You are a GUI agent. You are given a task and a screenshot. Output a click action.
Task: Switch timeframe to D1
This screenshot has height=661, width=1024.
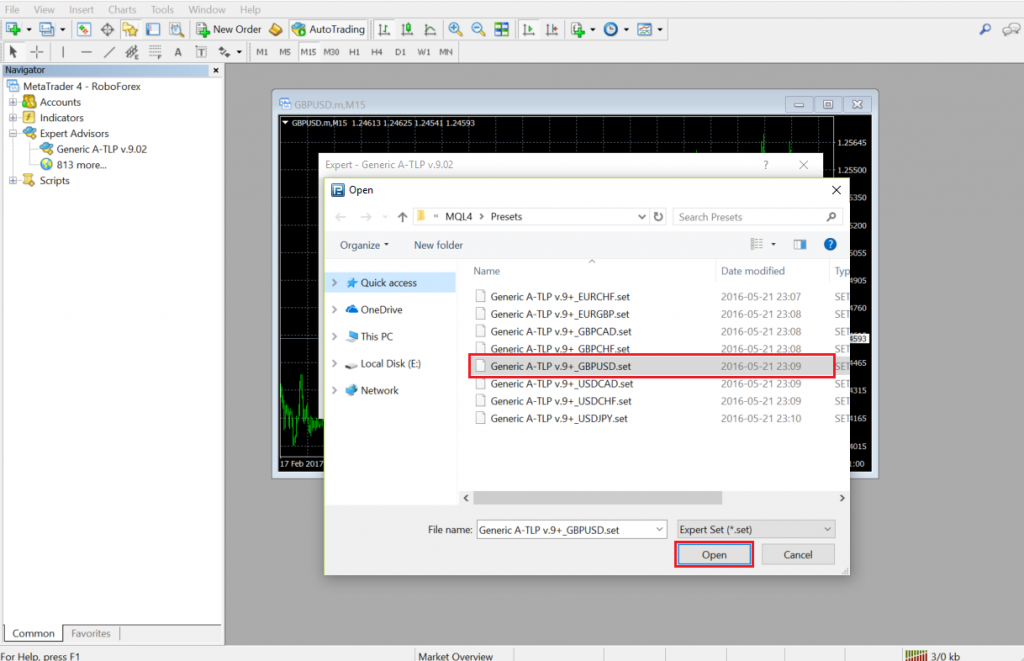click(x=400, y=52)
